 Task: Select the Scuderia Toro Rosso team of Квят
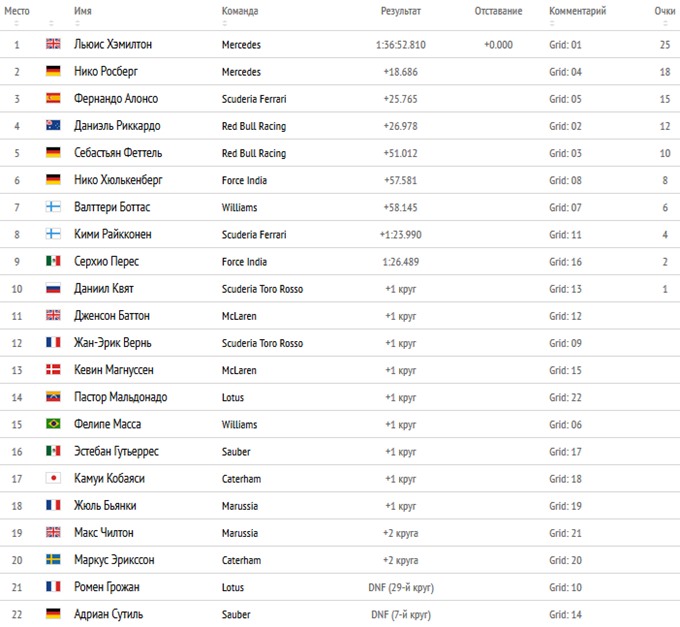tap(262, 289)
